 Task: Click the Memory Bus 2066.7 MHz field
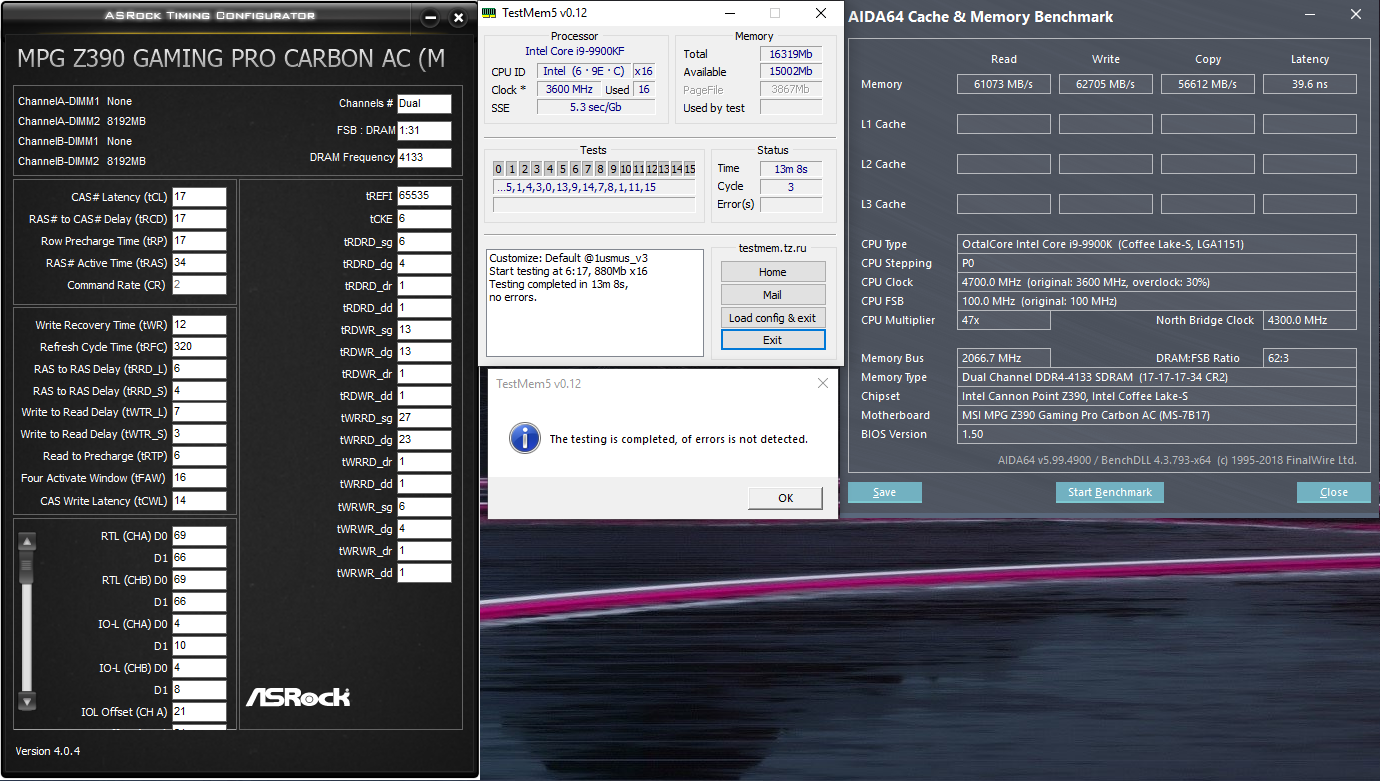(x=1004, y=358)
